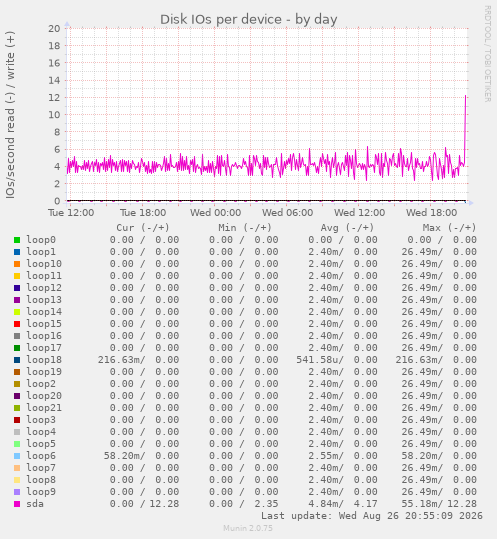This screenshot has height=539, width=497.
Task: Click sda minimum write value '2.35'
Action: coord(266,504)
